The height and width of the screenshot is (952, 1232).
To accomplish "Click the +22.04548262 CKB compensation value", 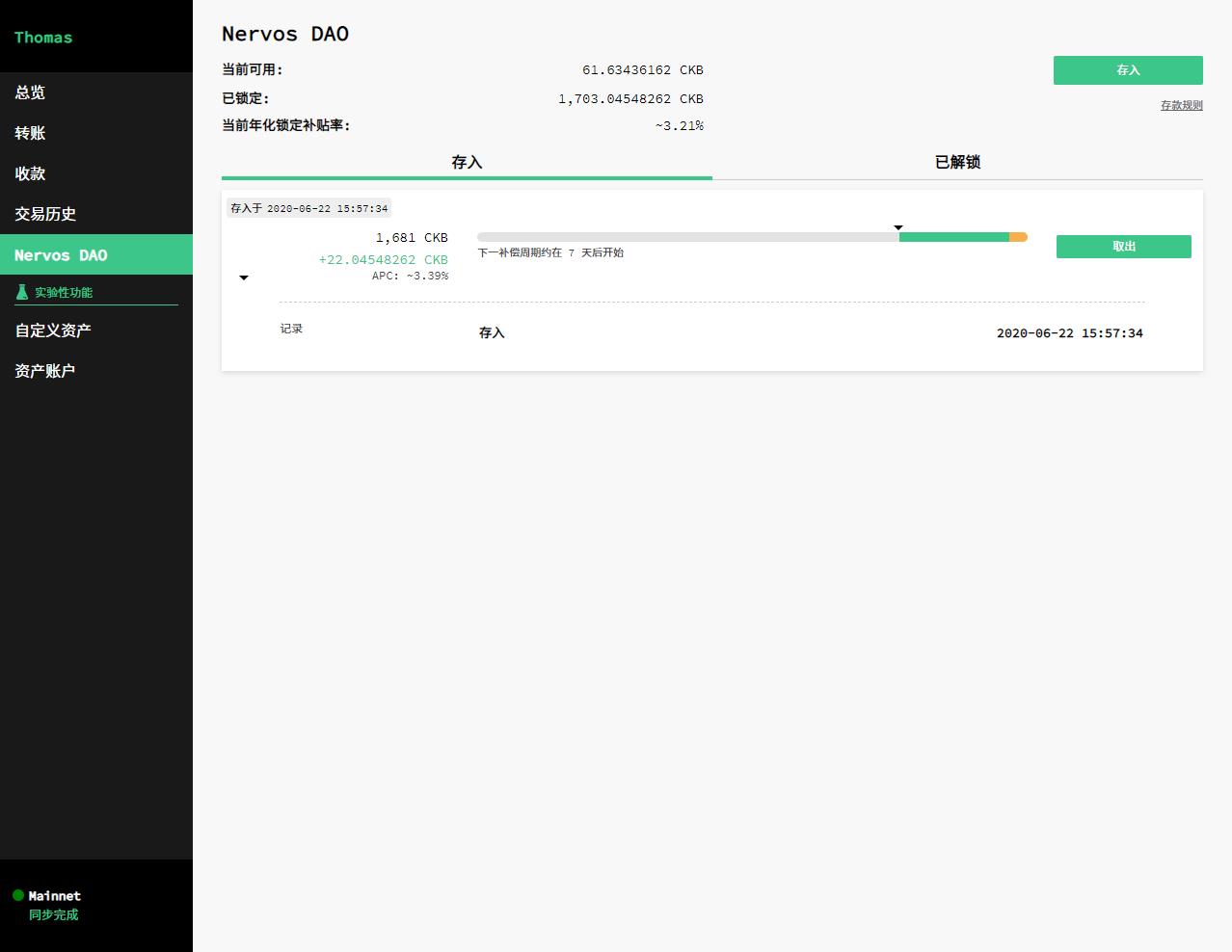I will [x=384, y=260].
